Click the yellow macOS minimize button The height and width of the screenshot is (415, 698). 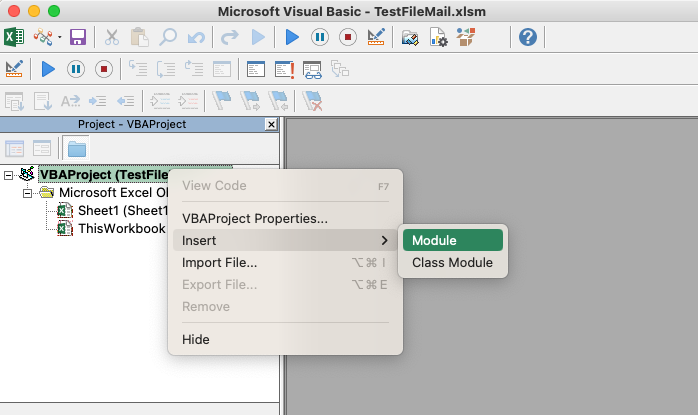click(x=34, y=11)
